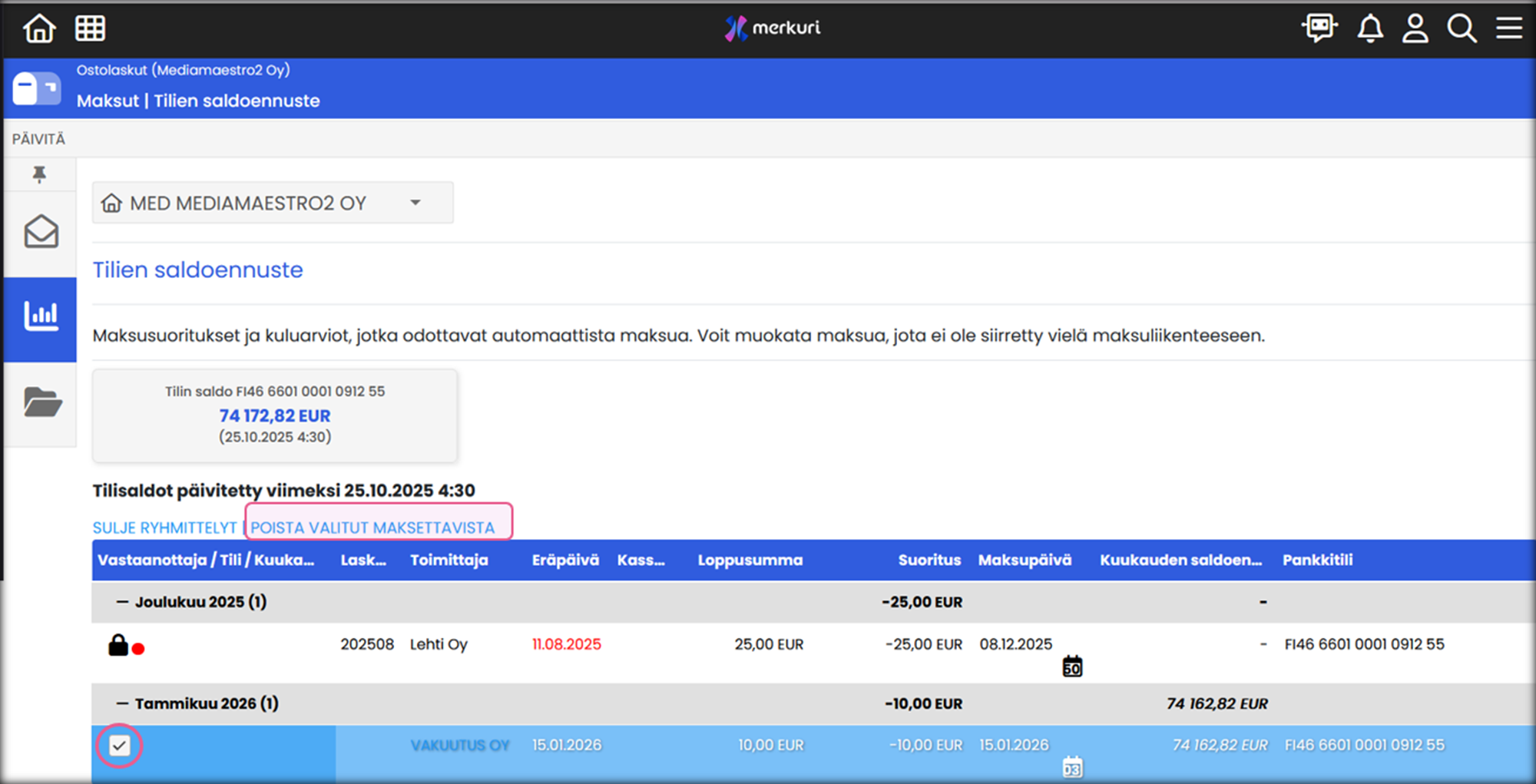Click POISTA VALITUT MAKSETTAVISTA link
Viewport: 1536px width, 784px height.
[x=372, y=528]
